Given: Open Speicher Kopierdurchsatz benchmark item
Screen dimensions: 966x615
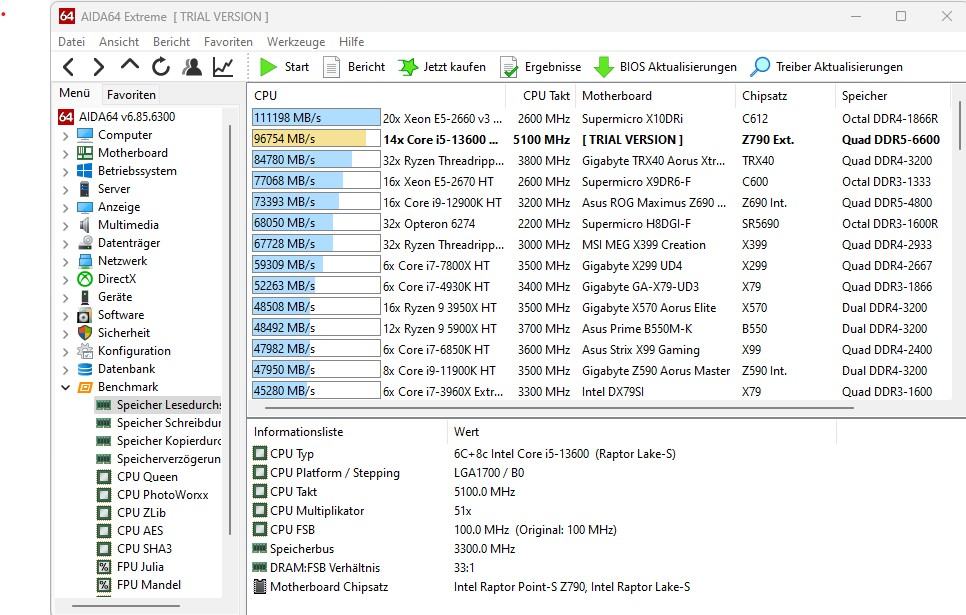Looking at the screenshot, I should tap(158, 441).
